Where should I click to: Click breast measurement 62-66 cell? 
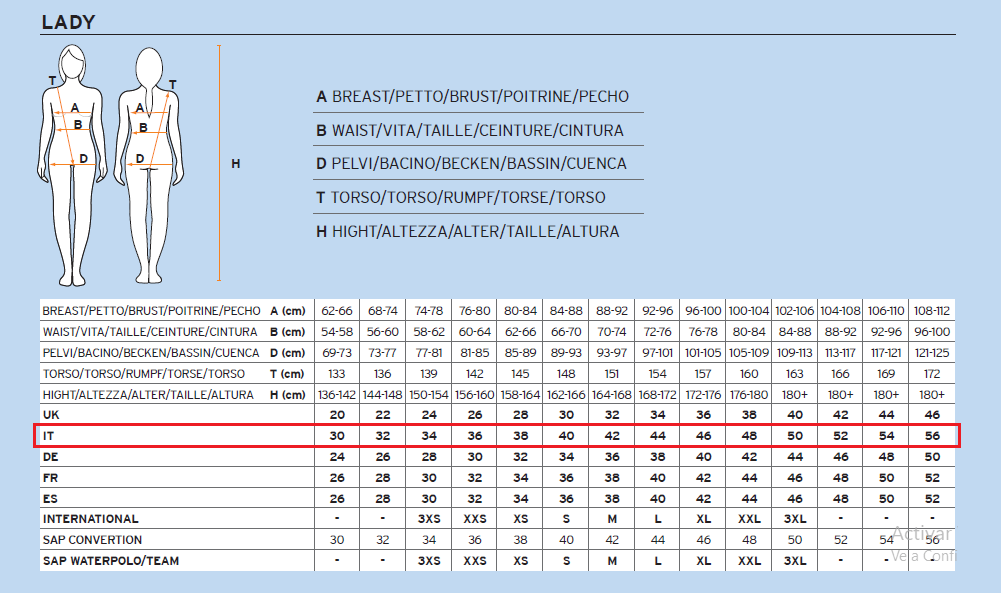pos(337,310)
